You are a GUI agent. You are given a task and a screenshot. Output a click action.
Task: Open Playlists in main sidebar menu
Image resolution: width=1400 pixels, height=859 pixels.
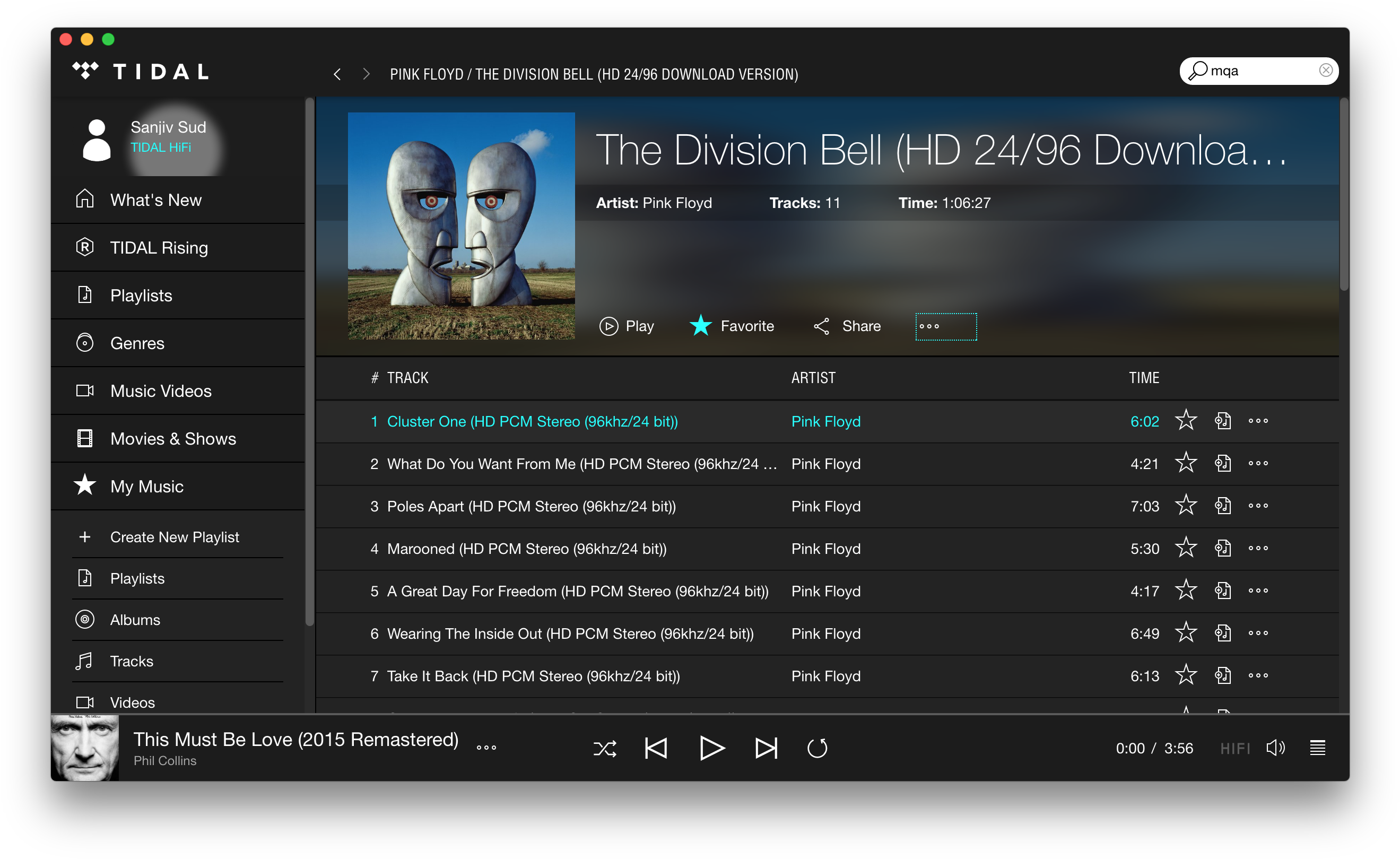click(x=178, y=296)
